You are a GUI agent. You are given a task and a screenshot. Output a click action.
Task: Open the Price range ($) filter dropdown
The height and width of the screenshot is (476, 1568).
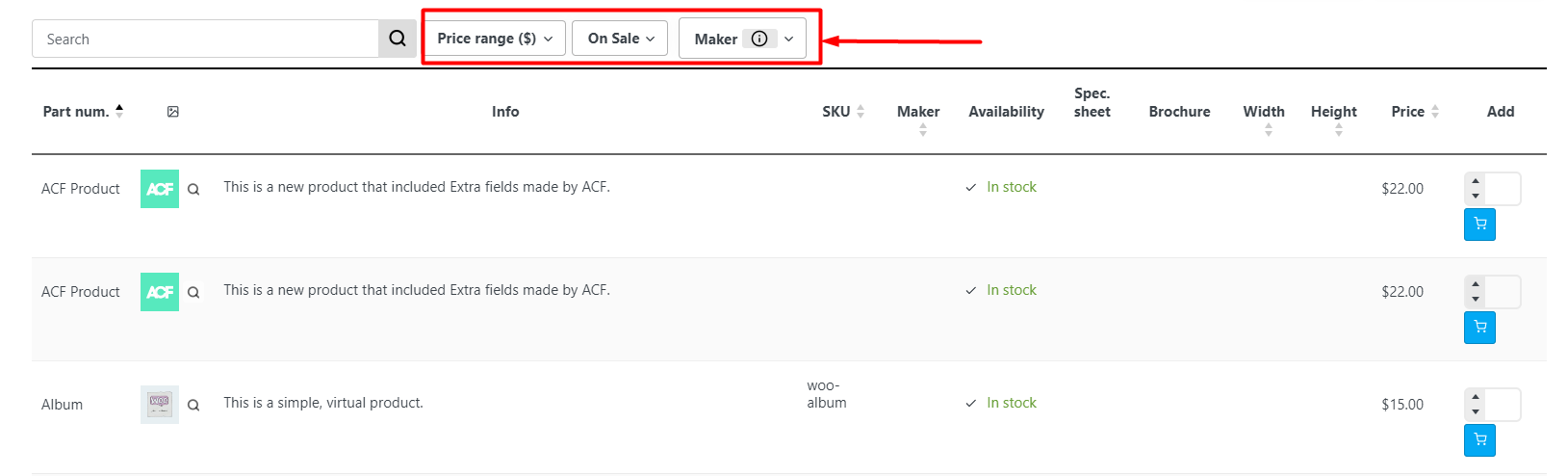pyautogui.click(x=494, y=39)
